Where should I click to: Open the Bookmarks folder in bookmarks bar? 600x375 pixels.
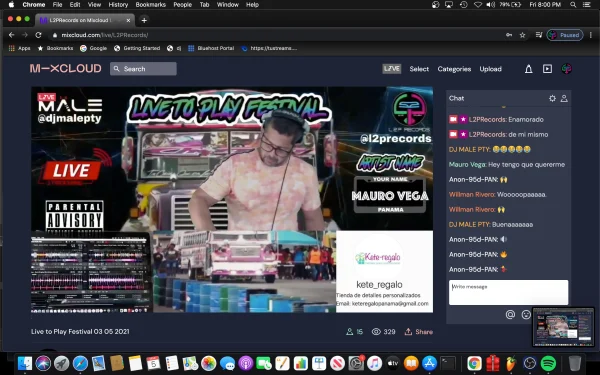tap(55, 48)
